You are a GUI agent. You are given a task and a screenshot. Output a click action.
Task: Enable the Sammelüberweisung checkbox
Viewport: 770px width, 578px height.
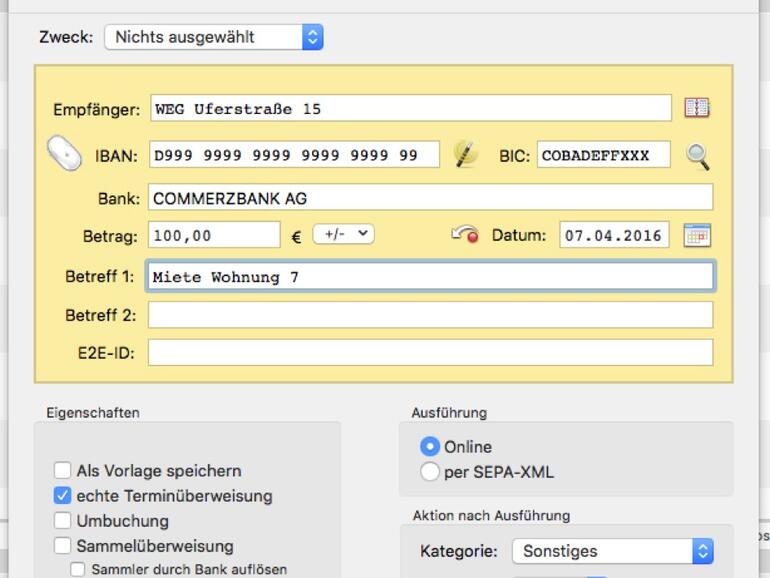pos(62,546)
